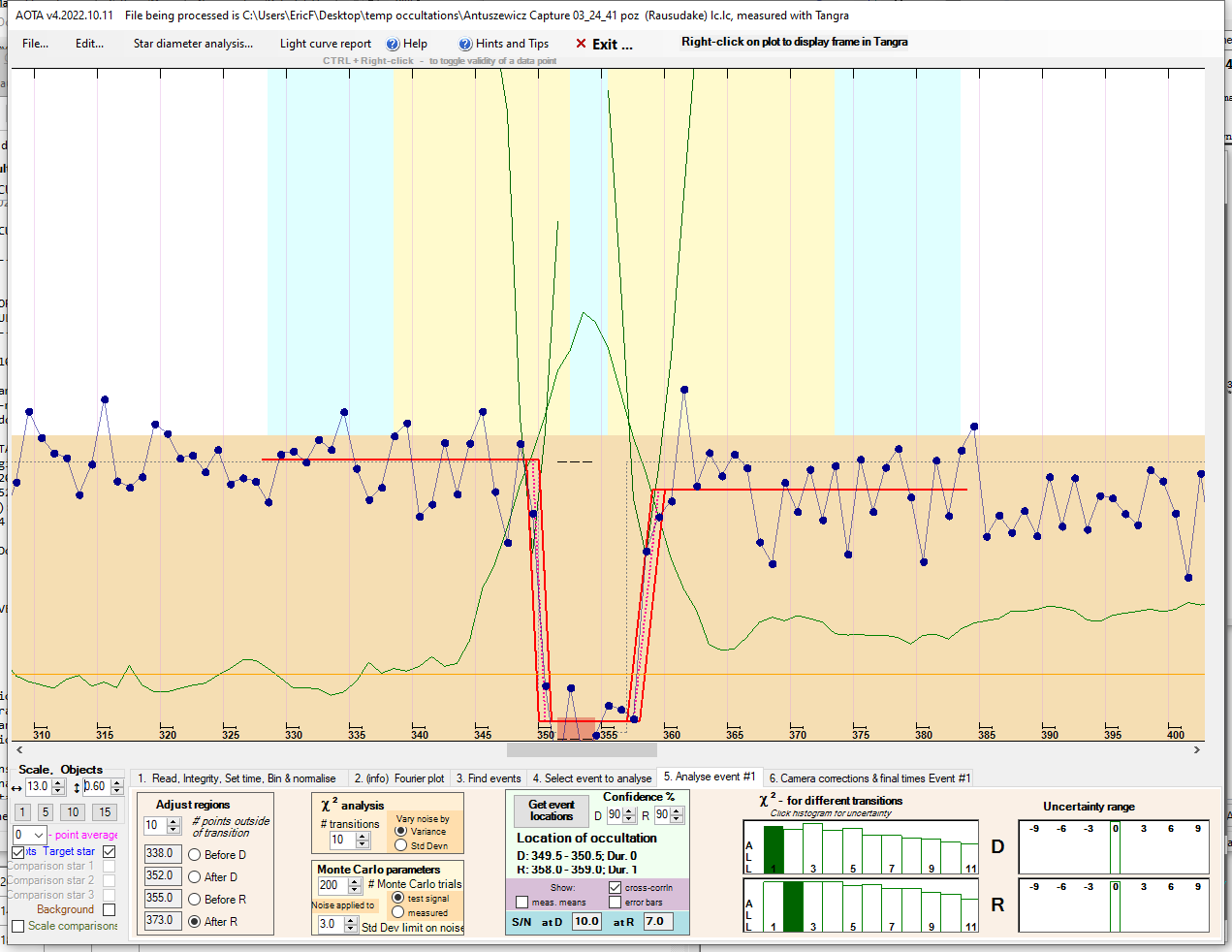Open the File... menu

(35, 44)
